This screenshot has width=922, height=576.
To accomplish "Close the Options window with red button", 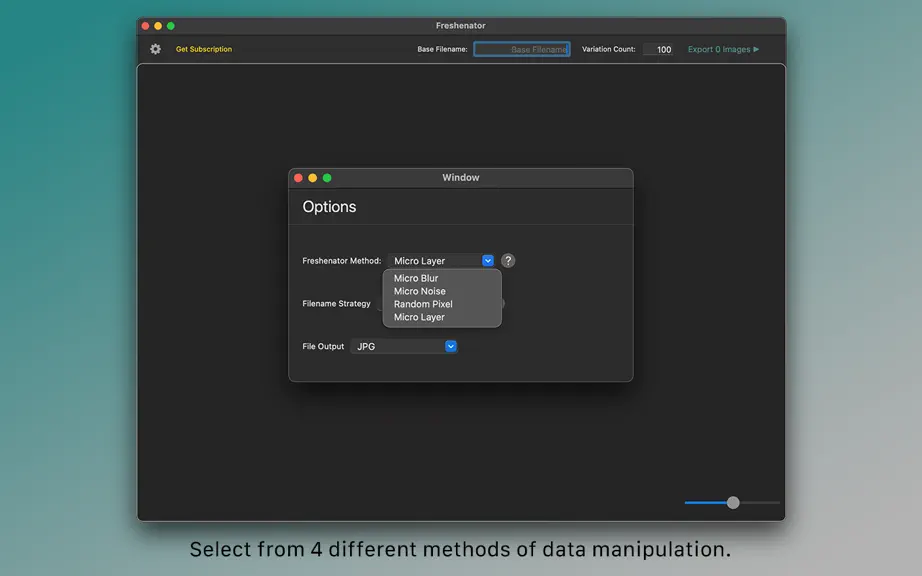I will (x=298, y=178).
